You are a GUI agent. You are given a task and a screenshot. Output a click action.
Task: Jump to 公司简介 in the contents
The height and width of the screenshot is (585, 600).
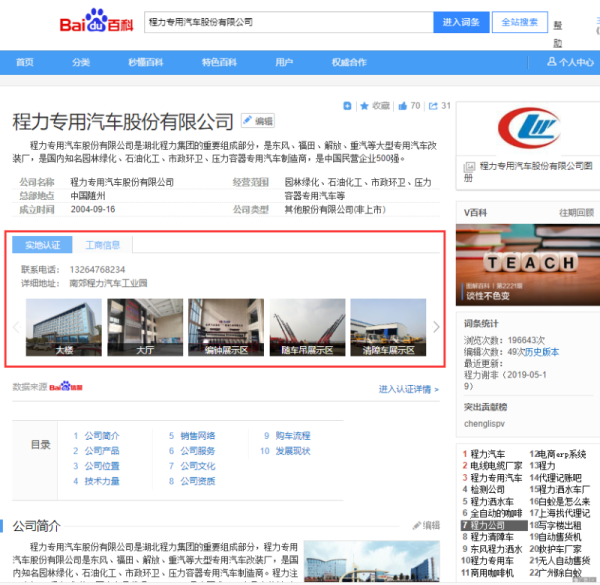point(102,435)
